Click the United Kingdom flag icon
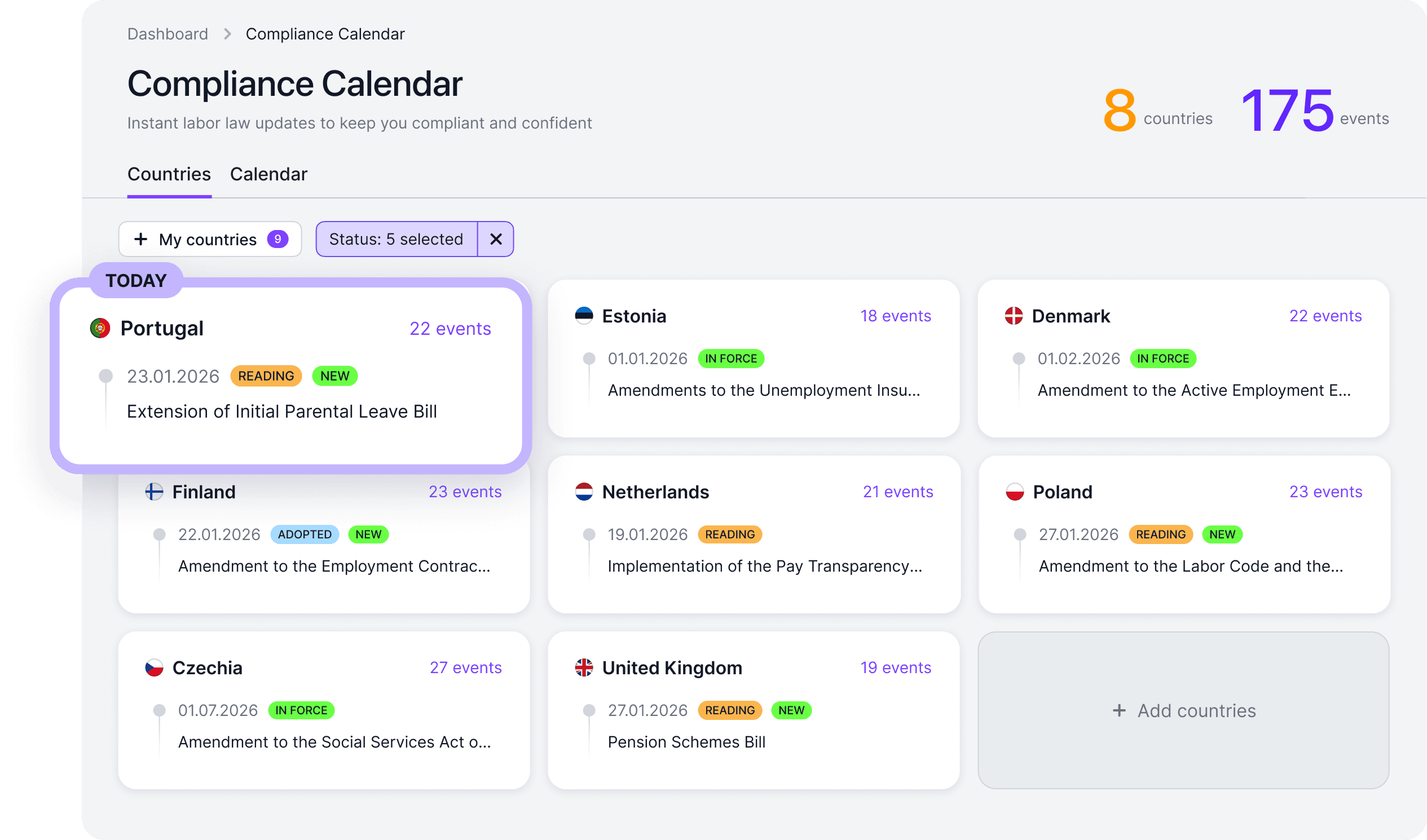This screenshot has width=1427, height=840. tap(584, 668)
